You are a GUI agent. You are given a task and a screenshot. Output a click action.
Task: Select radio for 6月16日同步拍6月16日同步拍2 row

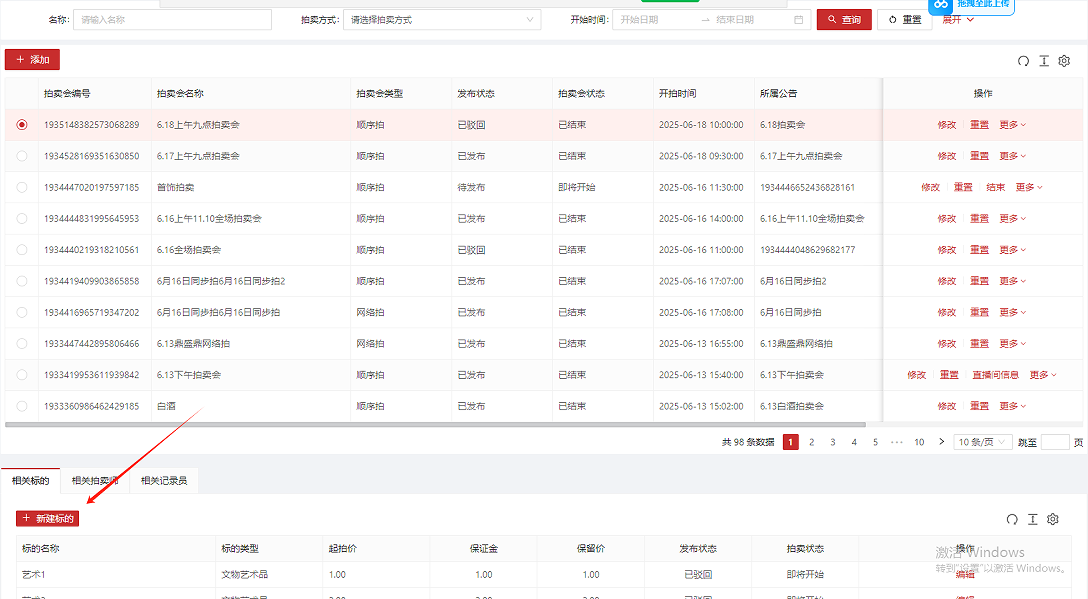[x=22, y=281]
